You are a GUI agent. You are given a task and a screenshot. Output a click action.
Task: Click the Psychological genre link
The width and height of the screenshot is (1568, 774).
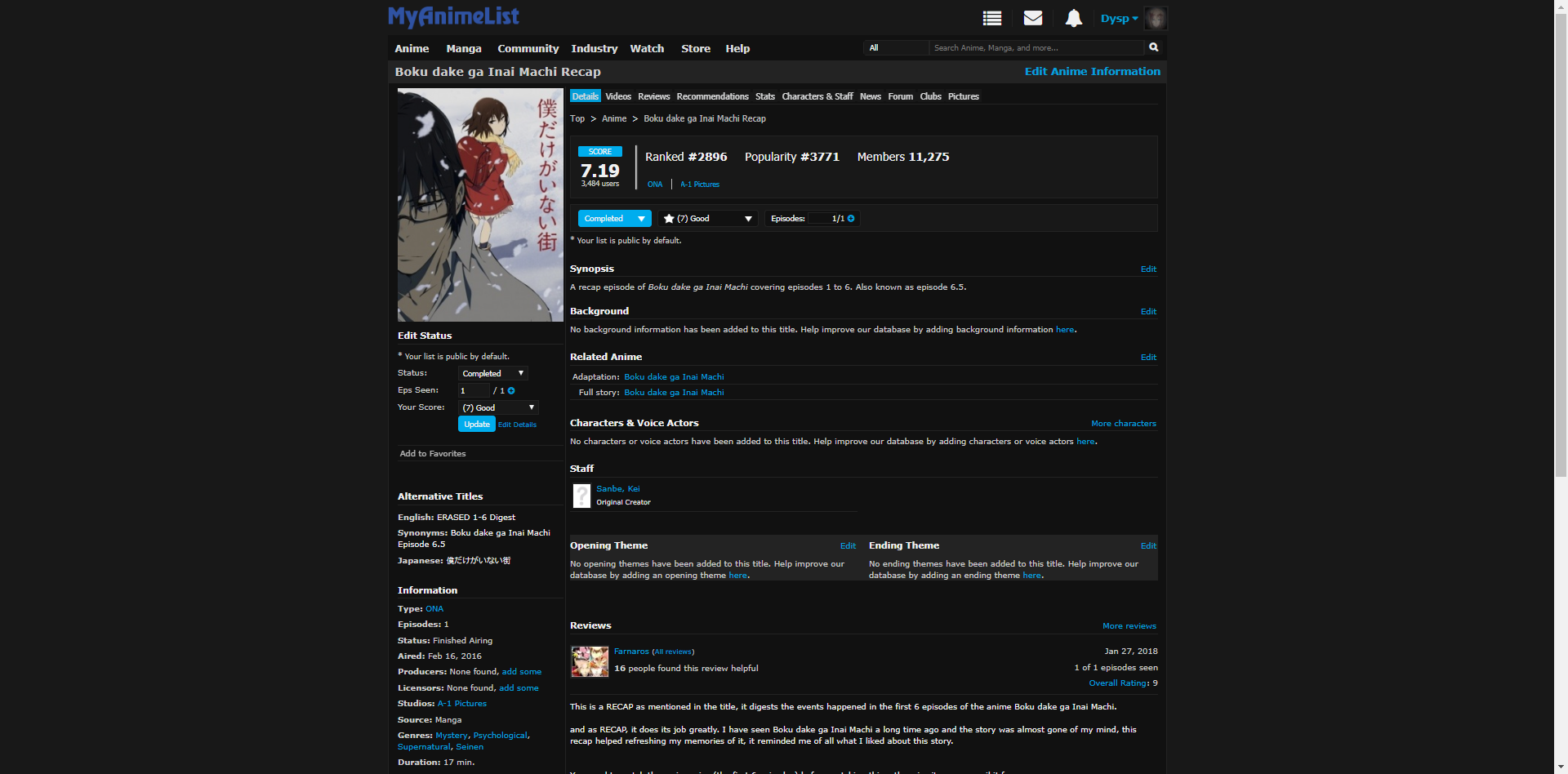pos(501,736)
